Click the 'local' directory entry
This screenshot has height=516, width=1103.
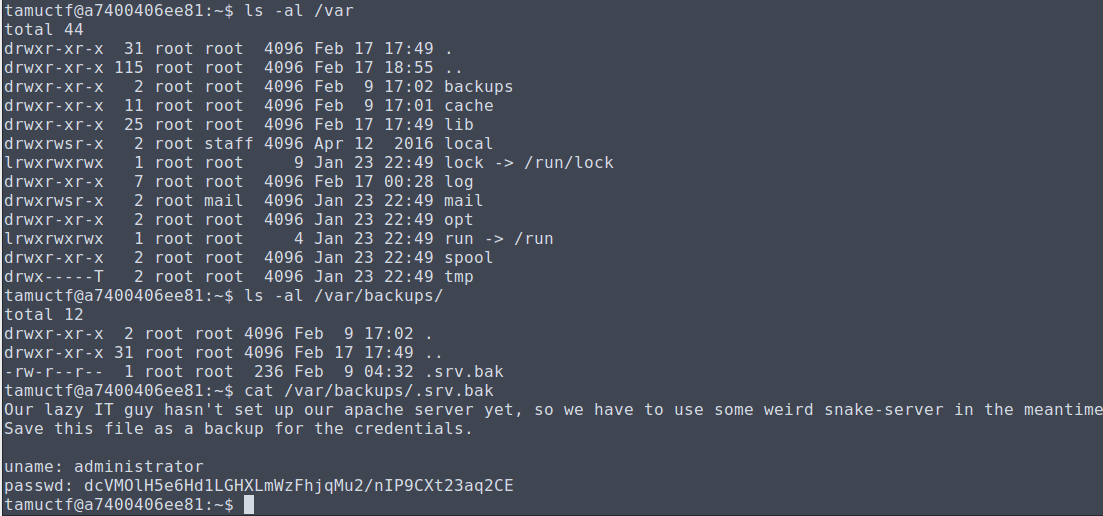click(x=468, y=143)
